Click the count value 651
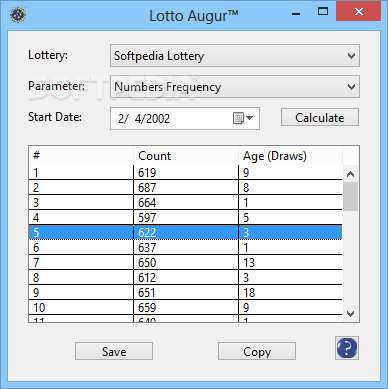388x389 pixels. tap(147, 293)
